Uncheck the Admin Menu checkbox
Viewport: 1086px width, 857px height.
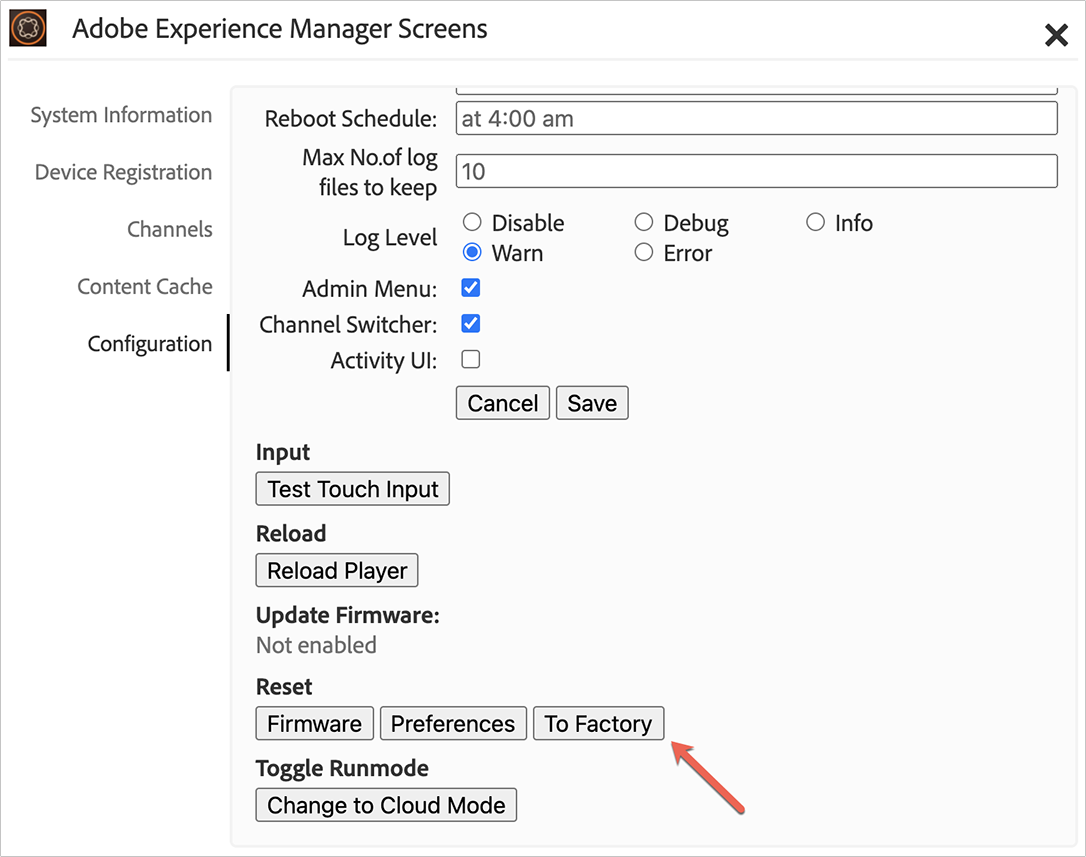(x=471, y=289)
